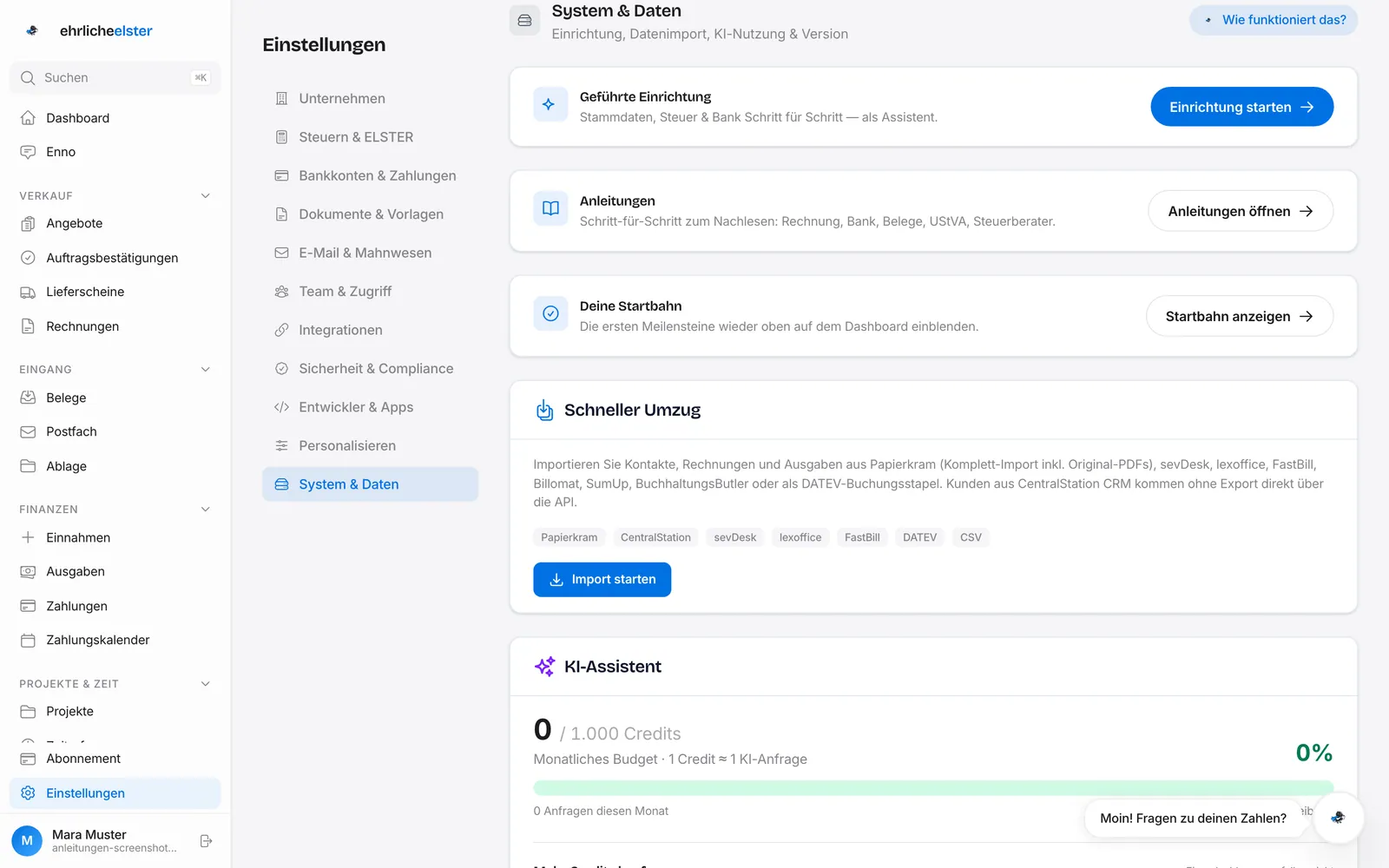The height and width of the screenshot is (868, 1389).
Task: Focus the Suchen search field
Action: pyautogui.click(x=115, y=78)
